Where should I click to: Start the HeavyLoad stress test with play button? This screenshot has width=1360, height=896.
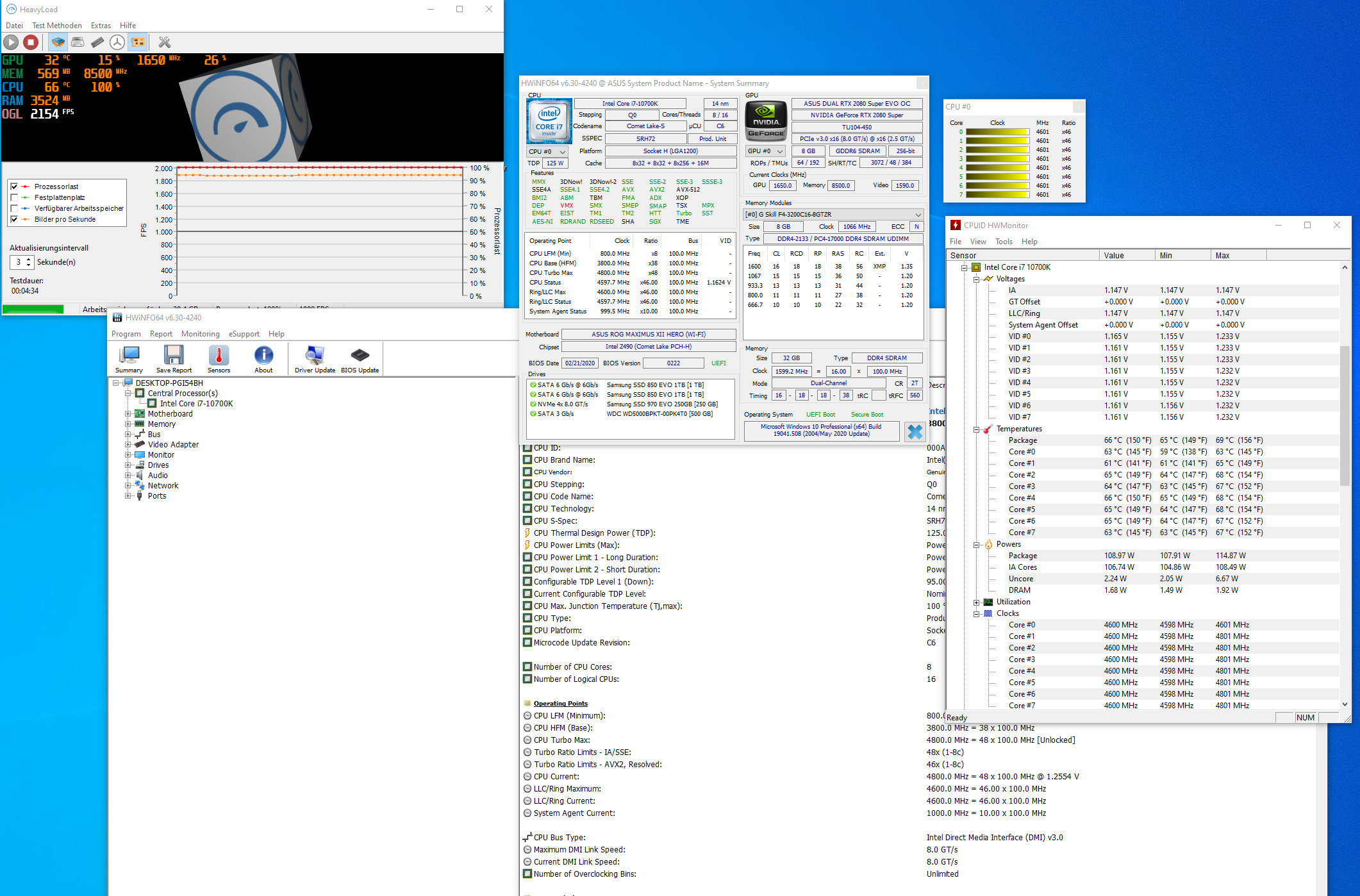click(11, 42)
